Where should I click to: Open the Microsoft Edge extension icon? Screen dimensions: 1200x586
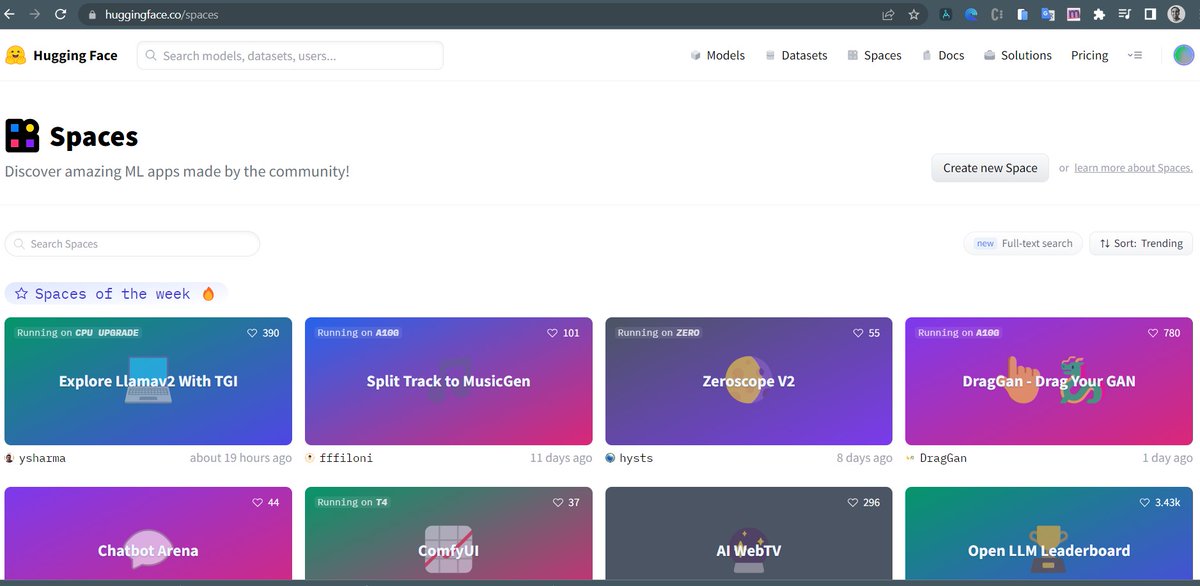(970, 15)
